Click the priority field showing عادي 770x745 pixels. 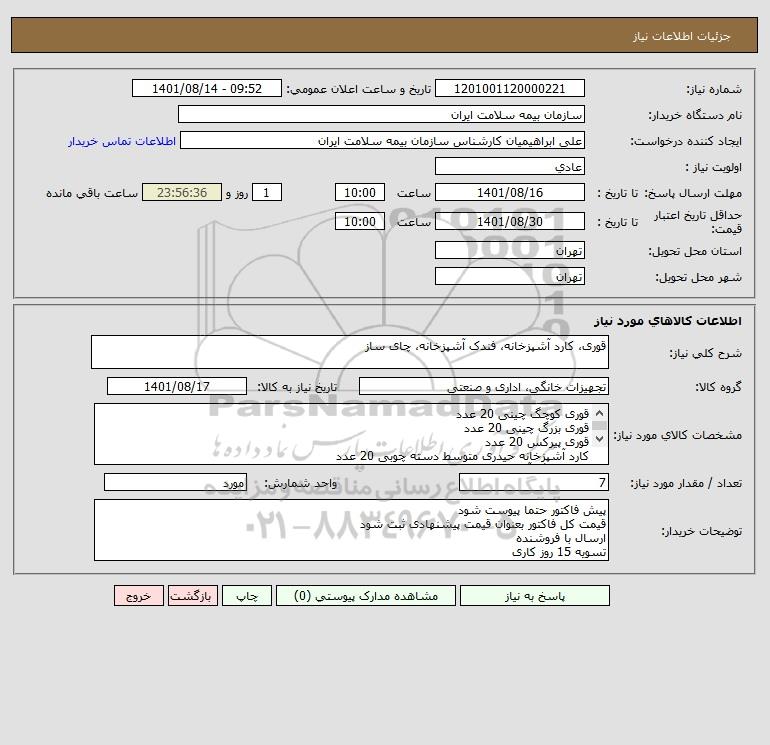pos(510,166)
